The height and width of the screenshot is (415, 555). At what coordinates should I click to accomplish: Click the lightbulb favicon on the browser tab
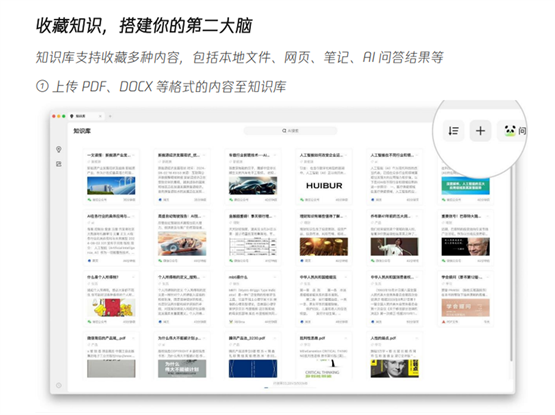pos(72,116)
